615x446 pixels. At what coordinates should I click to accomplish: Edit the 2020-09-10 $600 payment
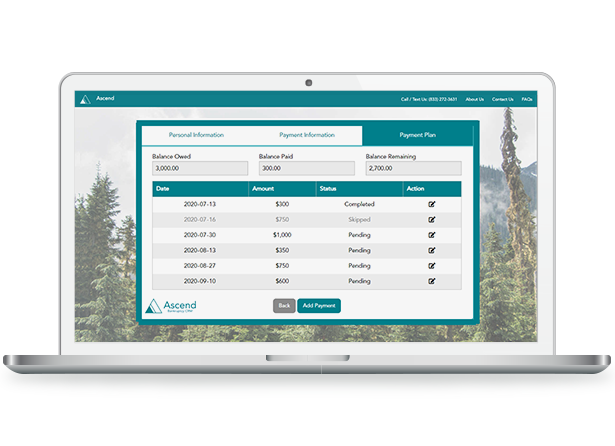click(432, 281)
